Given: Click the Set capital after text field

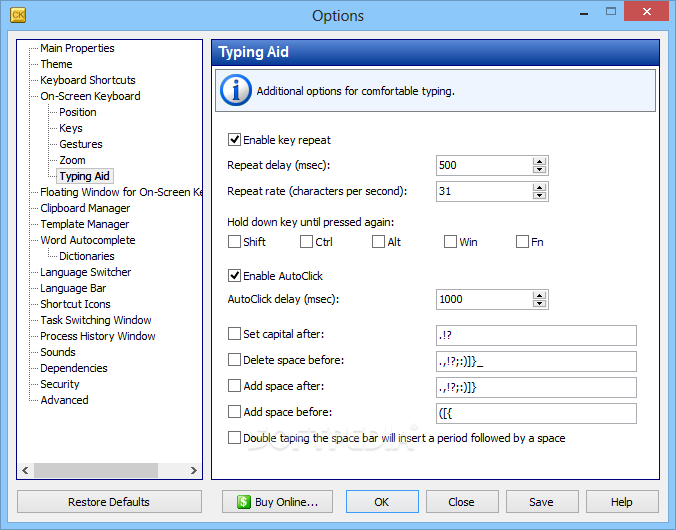Looking at the screenshot, I should click(536, 335).
